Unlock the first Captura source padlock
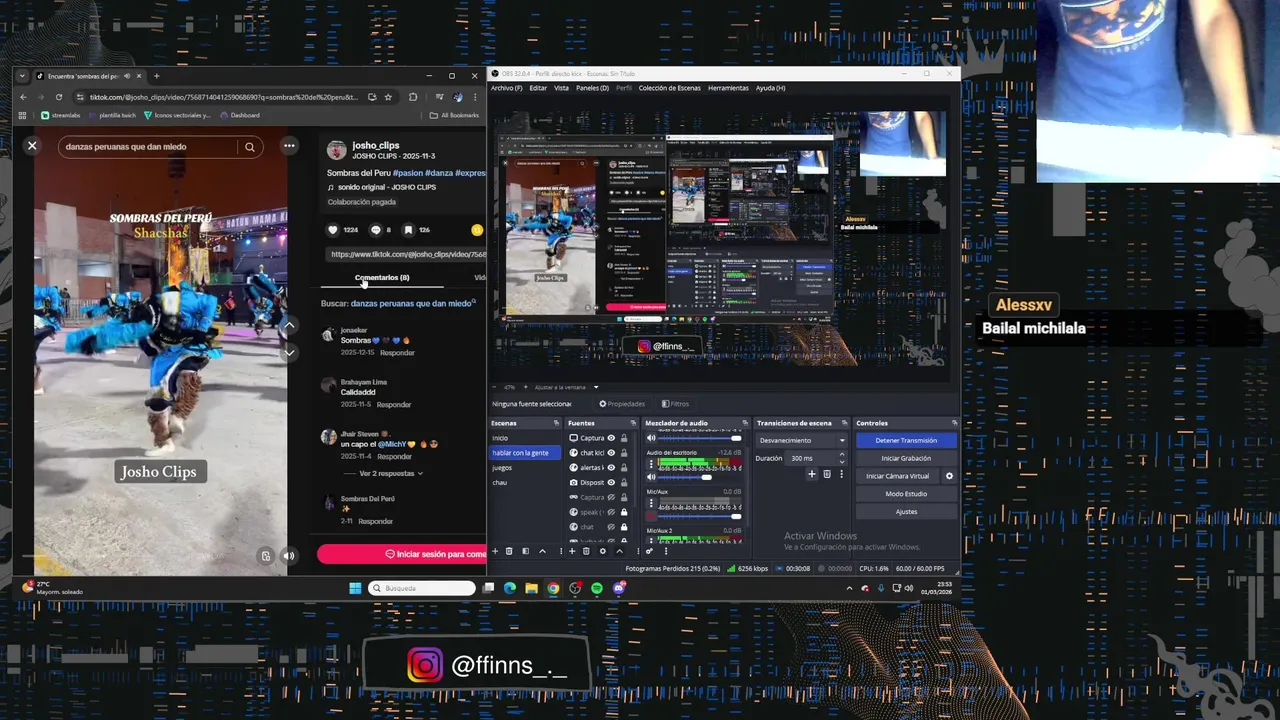The image size is (1280, 720). [x=624, y=438]
